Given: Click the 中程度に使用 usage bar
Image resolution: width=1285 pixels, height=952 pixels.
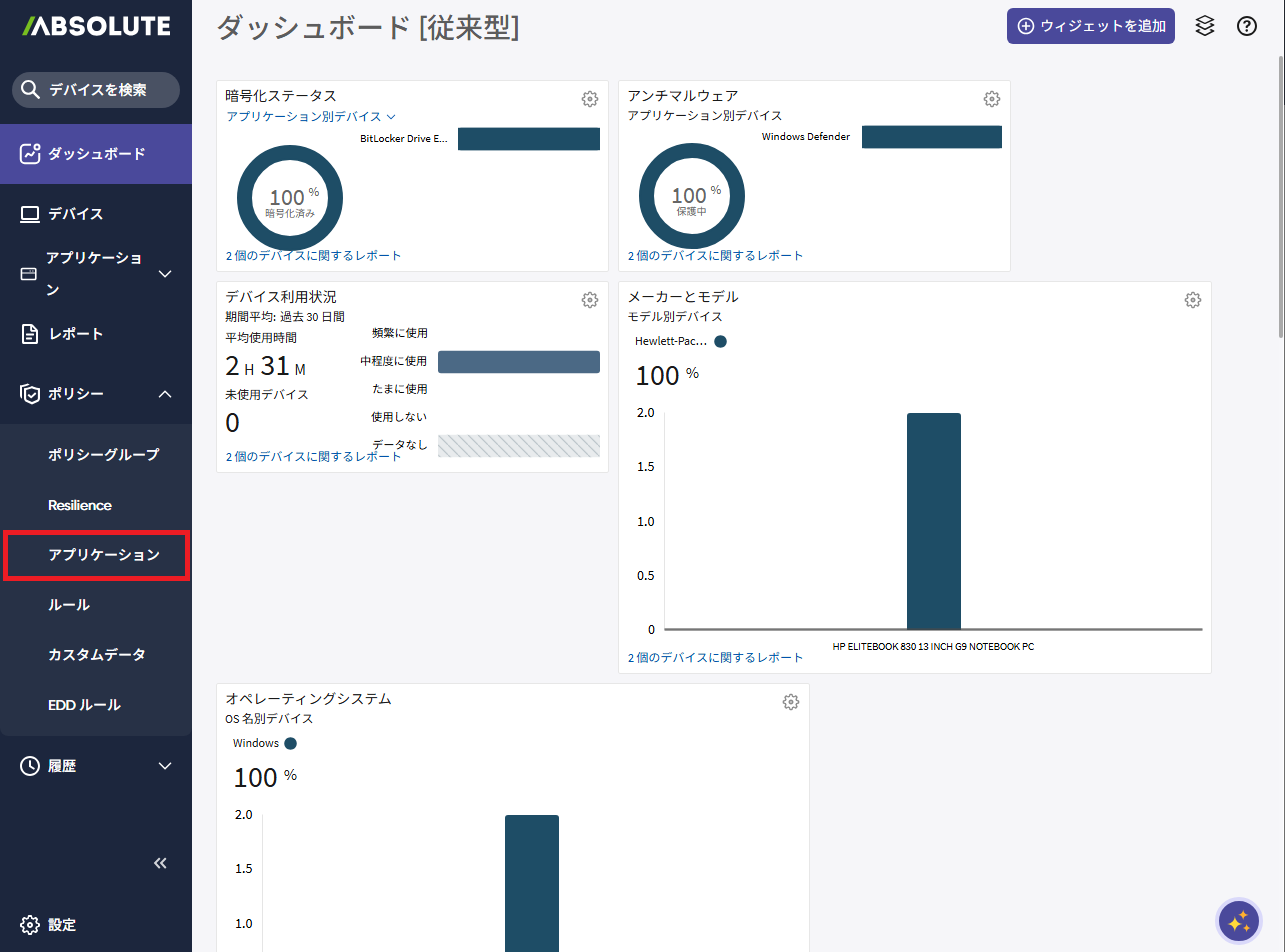Looking at the screenshot, I should (x=518, y=362).
